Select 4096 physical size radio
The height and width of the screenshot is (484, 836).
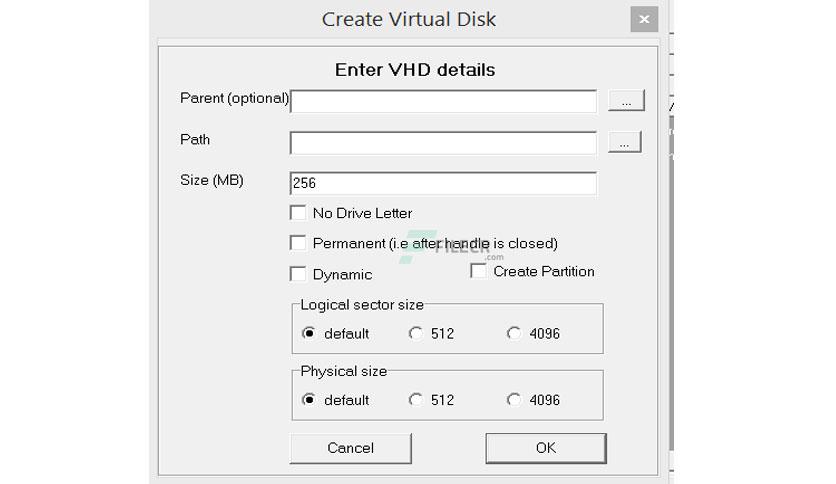tap(514, 400)
